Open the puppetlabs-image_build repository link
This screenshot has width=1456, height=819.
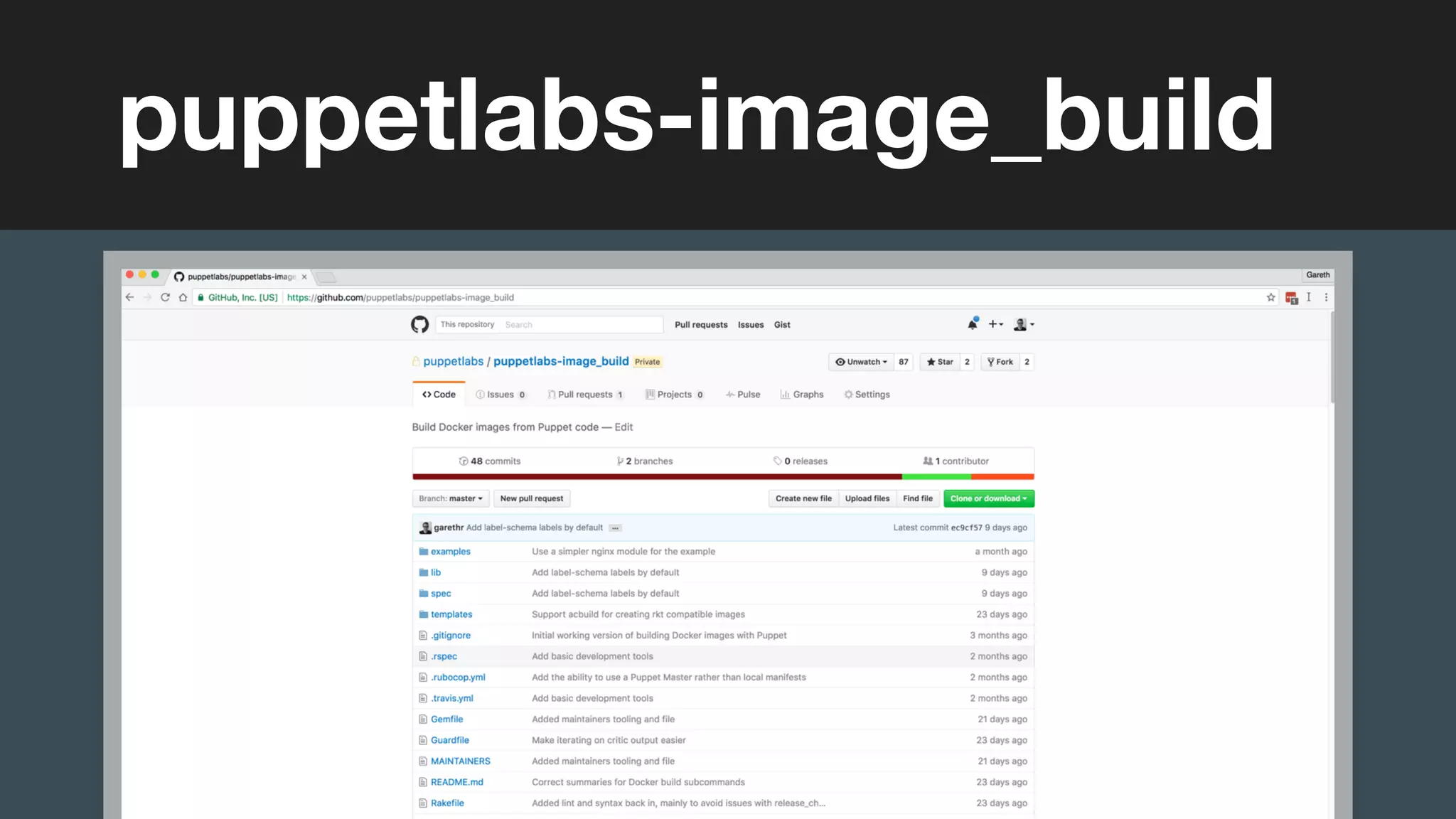coord(561,361)
